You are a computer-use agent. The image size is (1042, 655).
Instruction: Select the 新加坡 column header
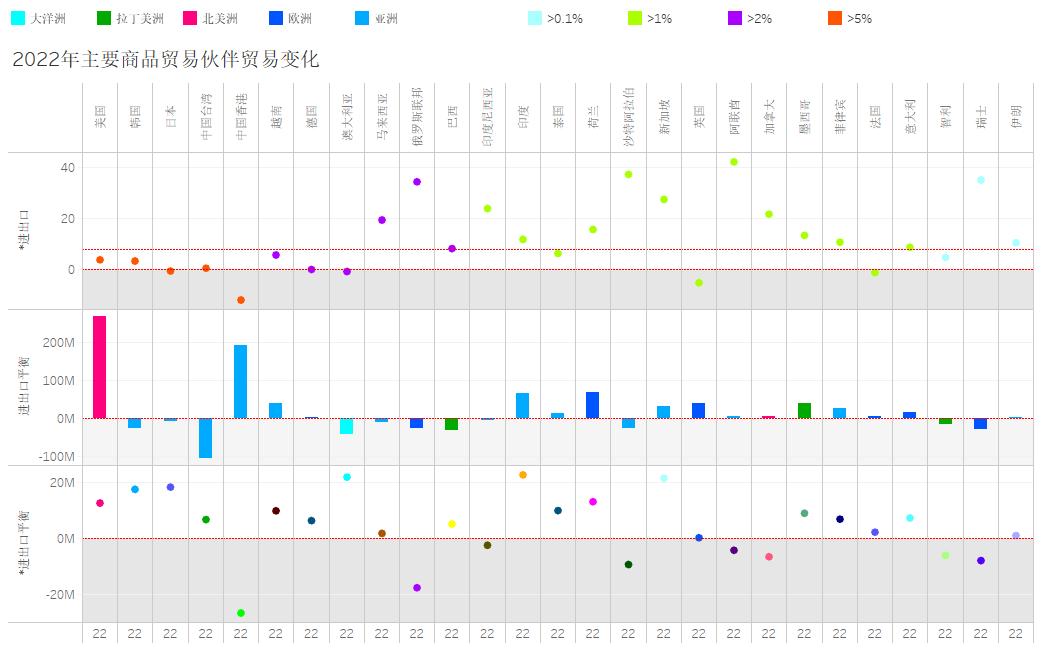click(x=664, y=117)
